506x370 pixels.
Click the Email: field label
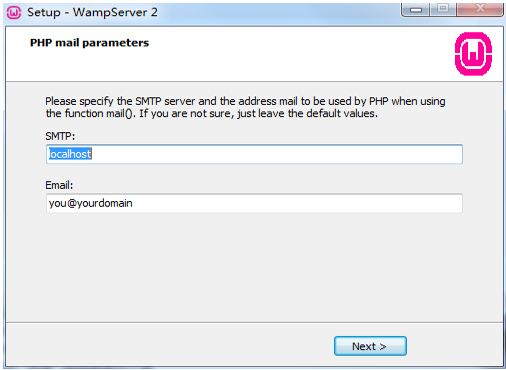pos(59,185)
